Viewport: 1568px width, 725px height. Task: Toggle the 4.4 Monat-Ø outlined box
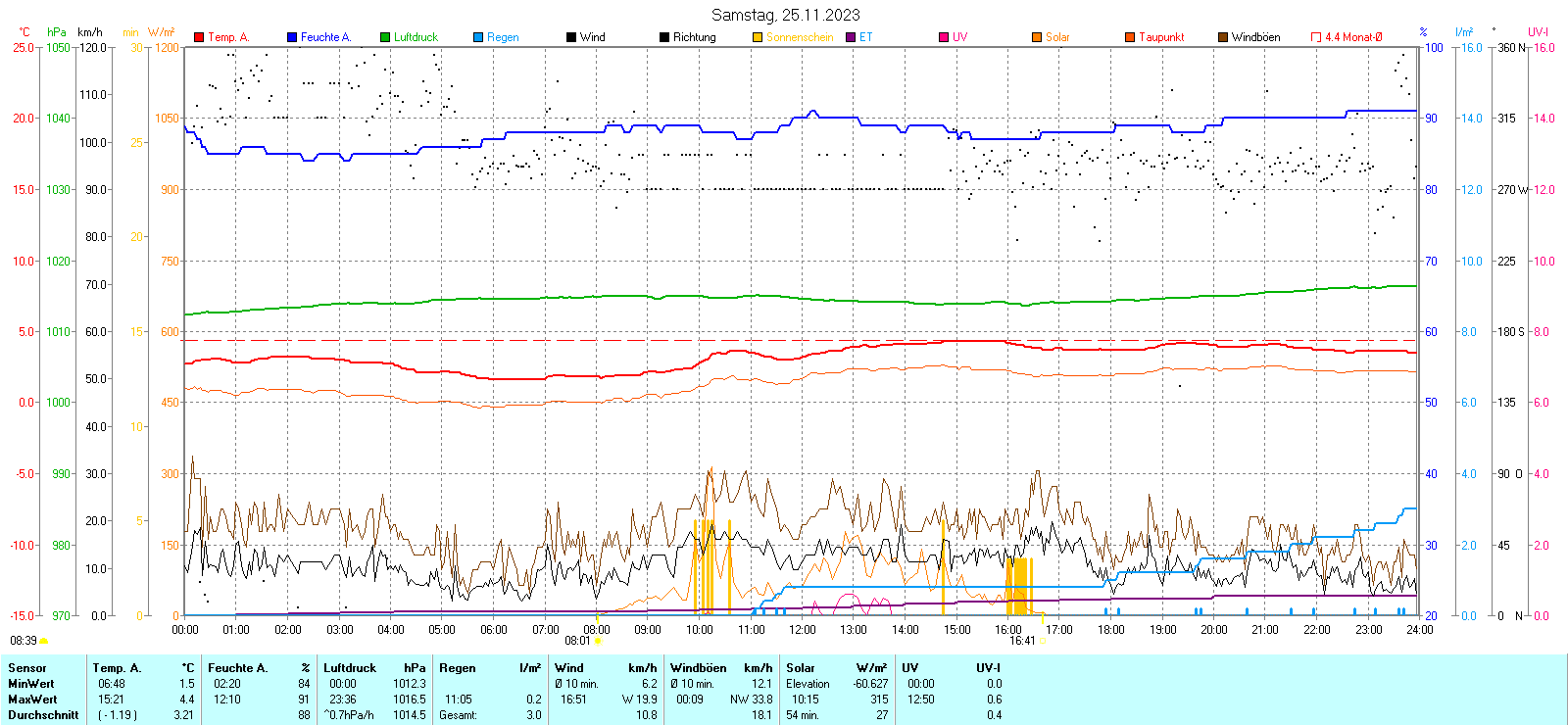(x=1316, y=37)
